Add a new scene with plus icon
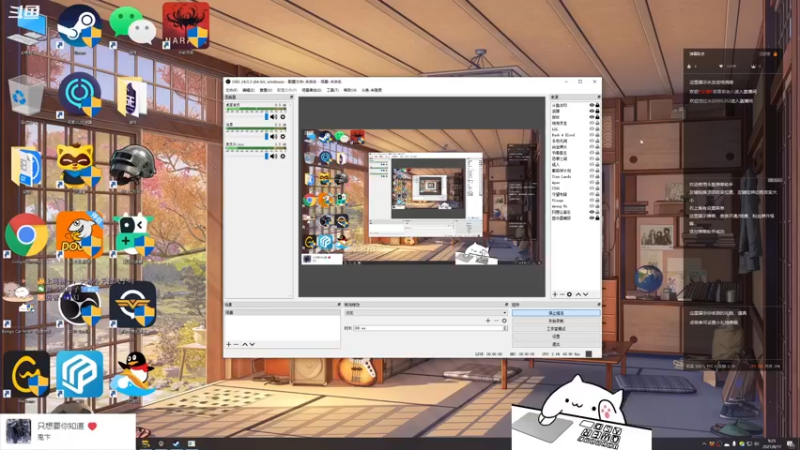 tap(229, 344)
